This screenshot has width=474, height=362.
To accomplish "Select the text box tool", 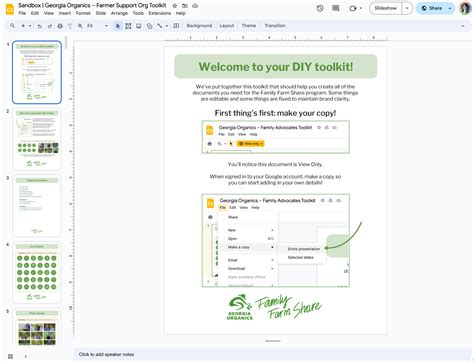I will coord(128,26).
